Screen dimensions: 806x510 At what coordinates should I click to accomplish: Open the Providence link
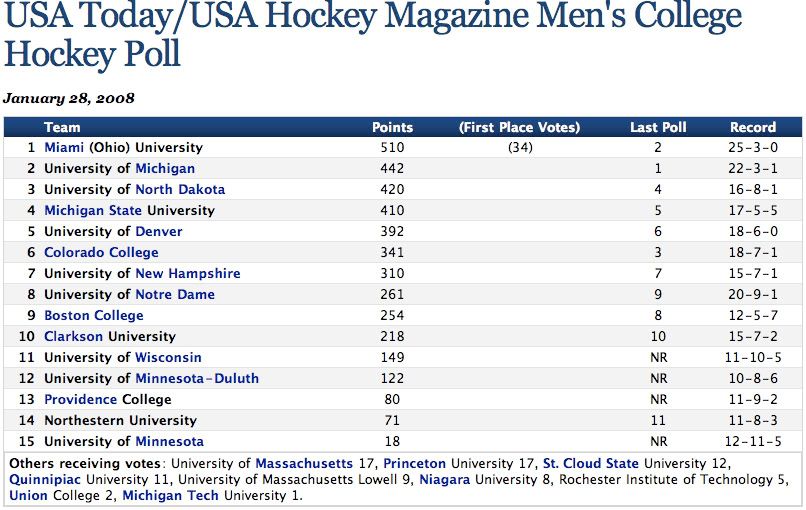click(x=80, y=400)
